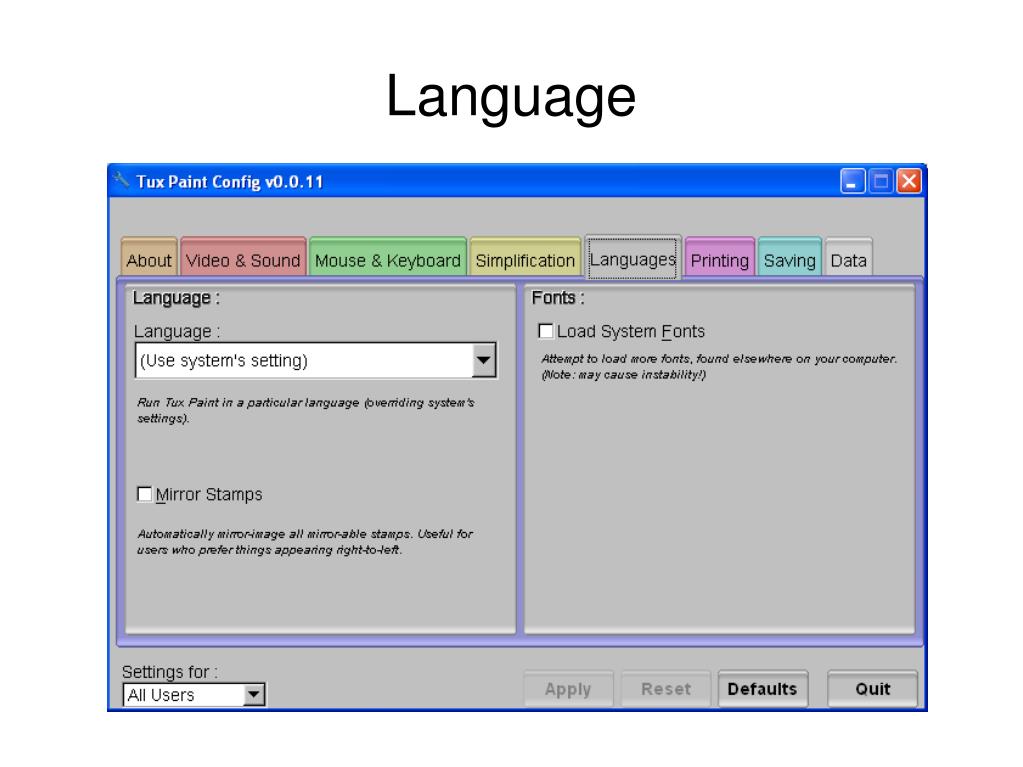Switch to the Data tab
Screen dimensions: 1023x767
click(x=848, y=258)
